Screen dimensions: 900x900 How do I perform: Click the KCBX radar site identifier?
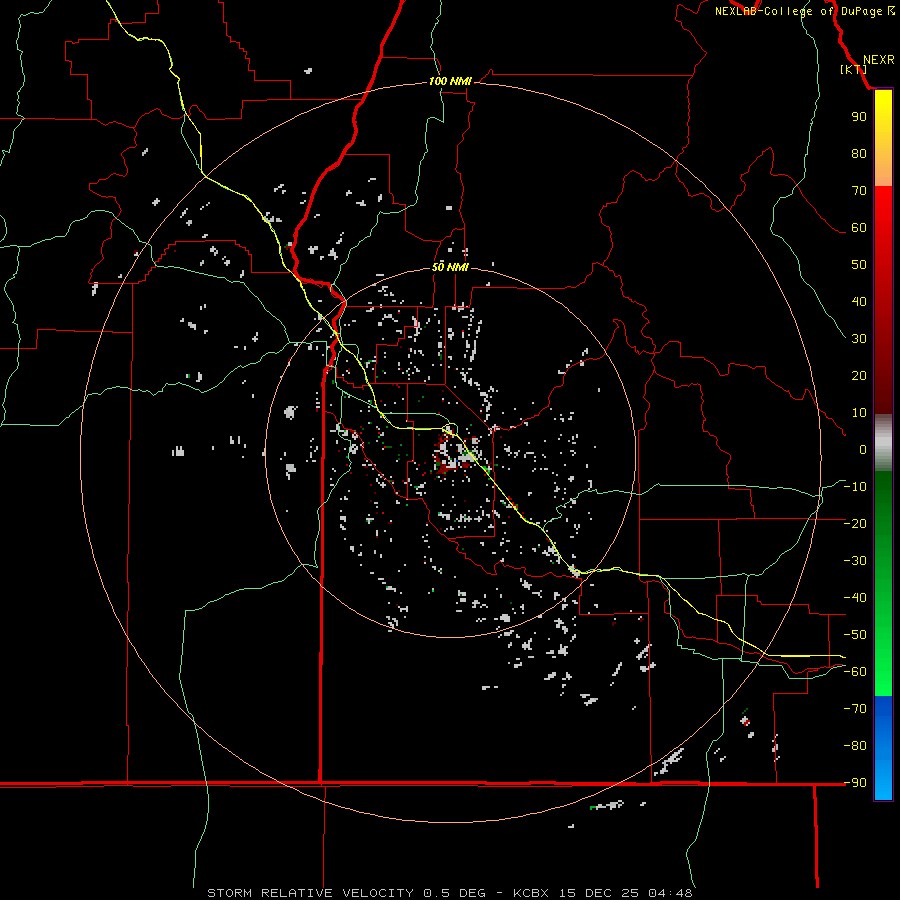pyautogui.click(x=531, y=893)
